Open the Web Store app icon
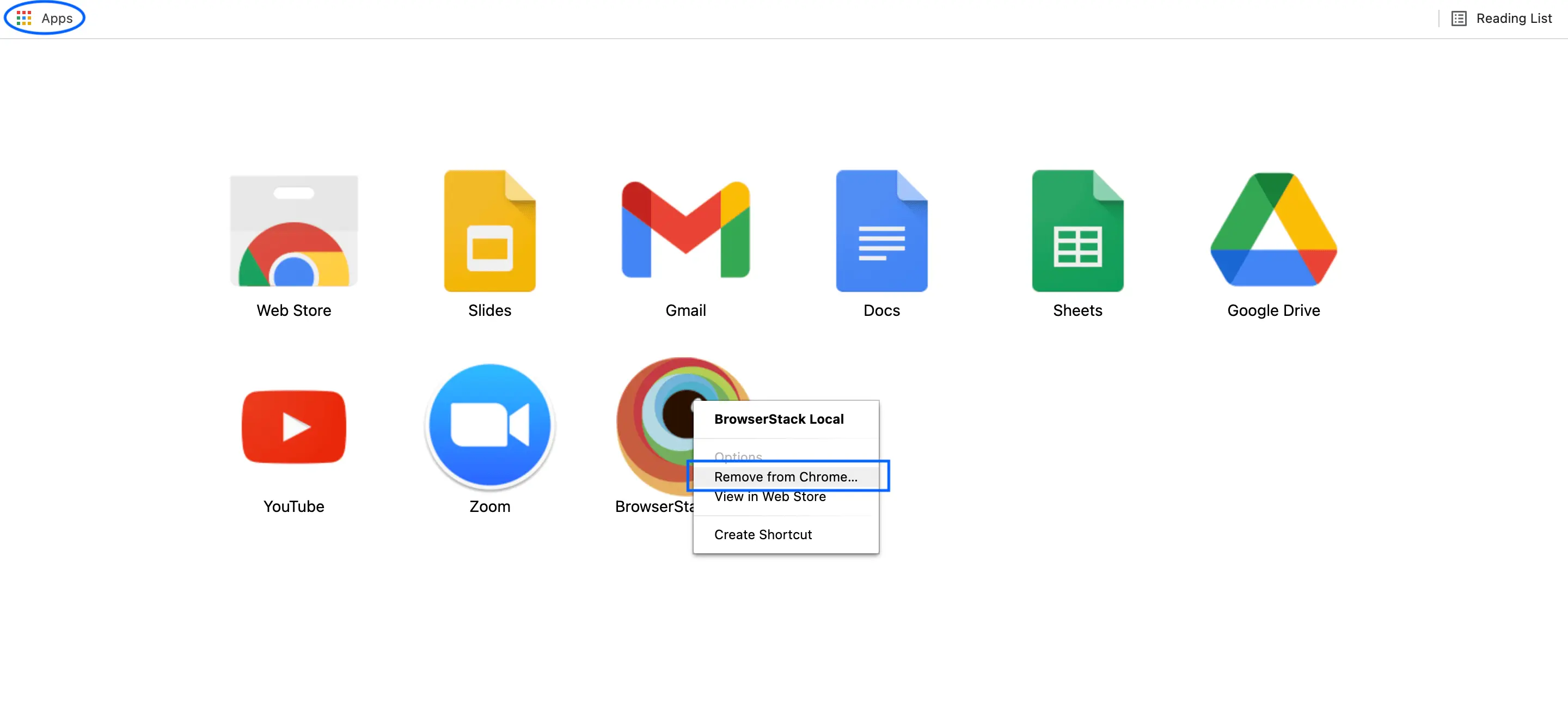 pos(293,231)
